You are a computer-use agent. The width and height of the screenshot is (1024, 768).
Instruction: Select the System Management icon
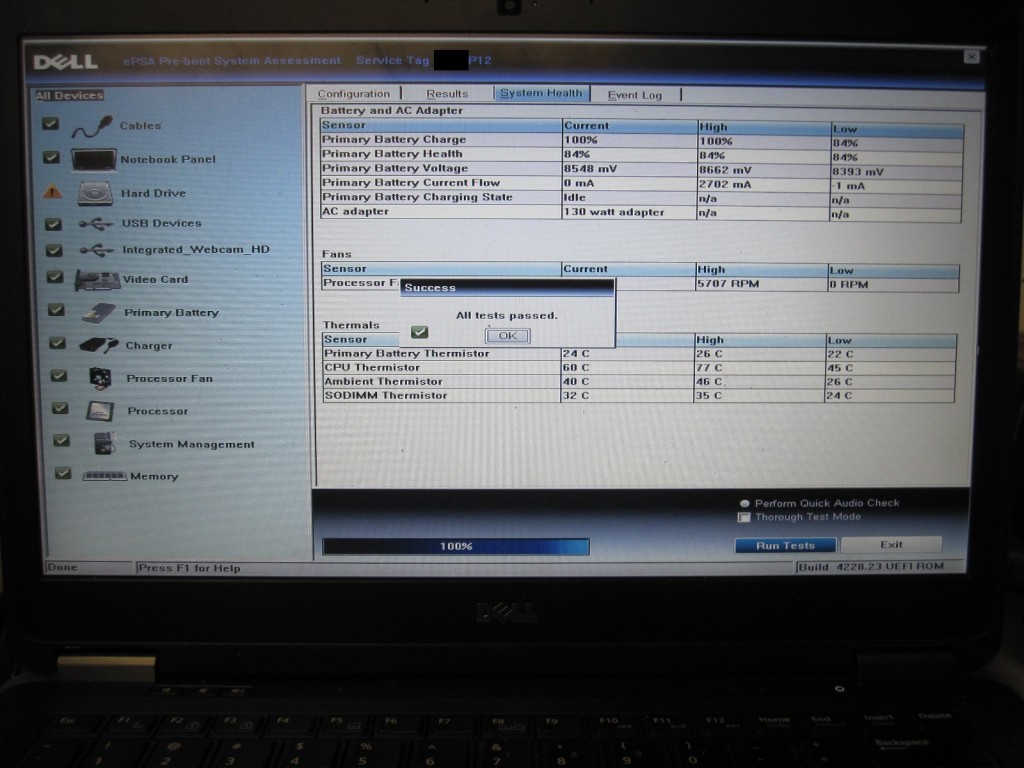click(104, 443)
